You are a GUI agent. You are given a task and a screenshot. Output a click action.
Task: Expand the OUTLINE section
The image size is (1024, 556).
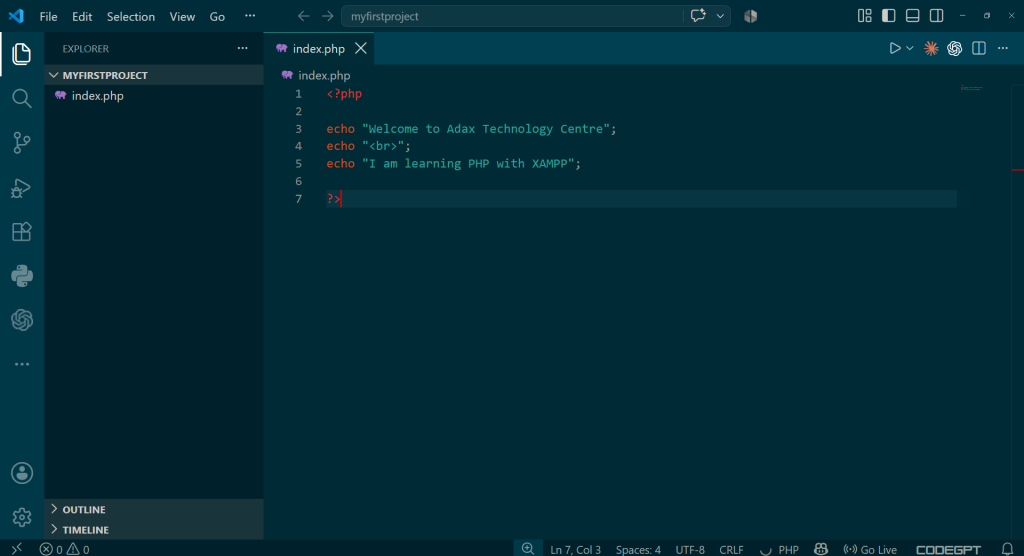click(154, 509)
